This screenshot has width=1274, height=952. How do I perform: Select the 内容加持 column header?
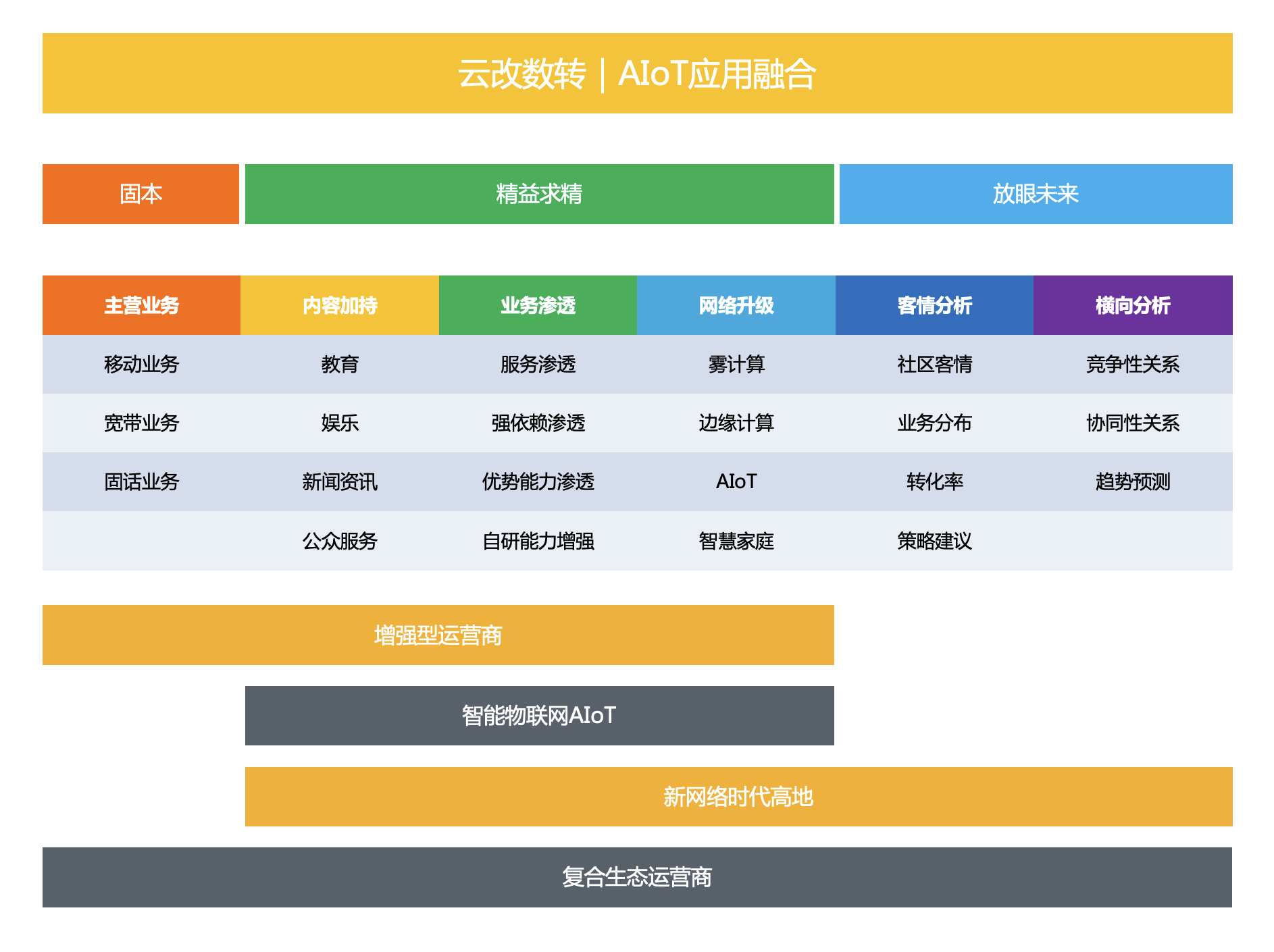[340, 305]
